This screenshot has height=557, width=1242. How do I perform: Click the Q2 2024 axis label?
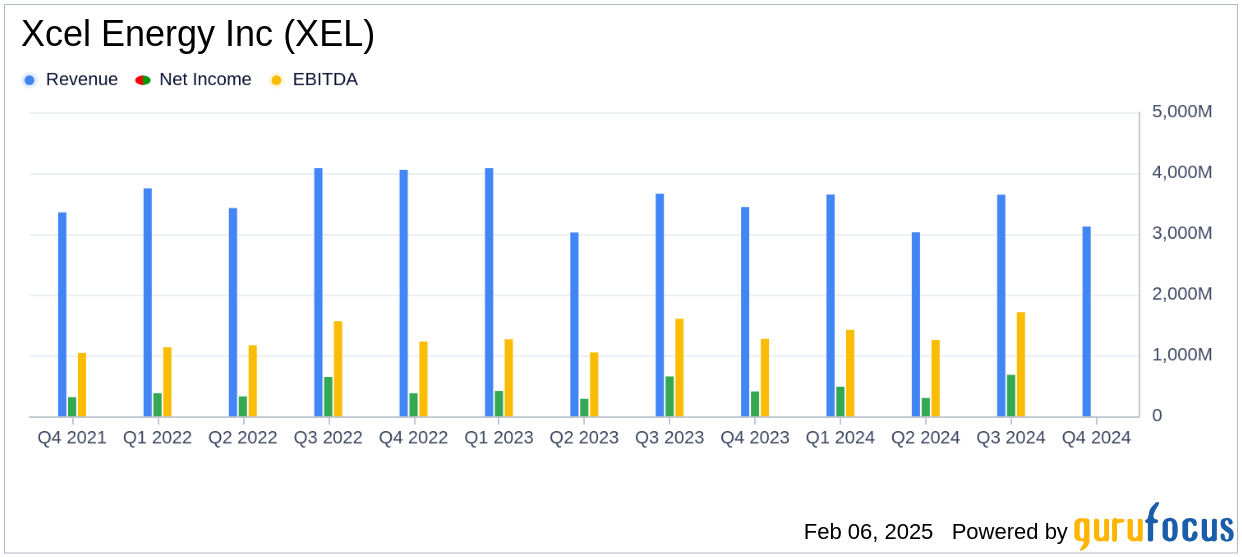(x=925, y=438)
